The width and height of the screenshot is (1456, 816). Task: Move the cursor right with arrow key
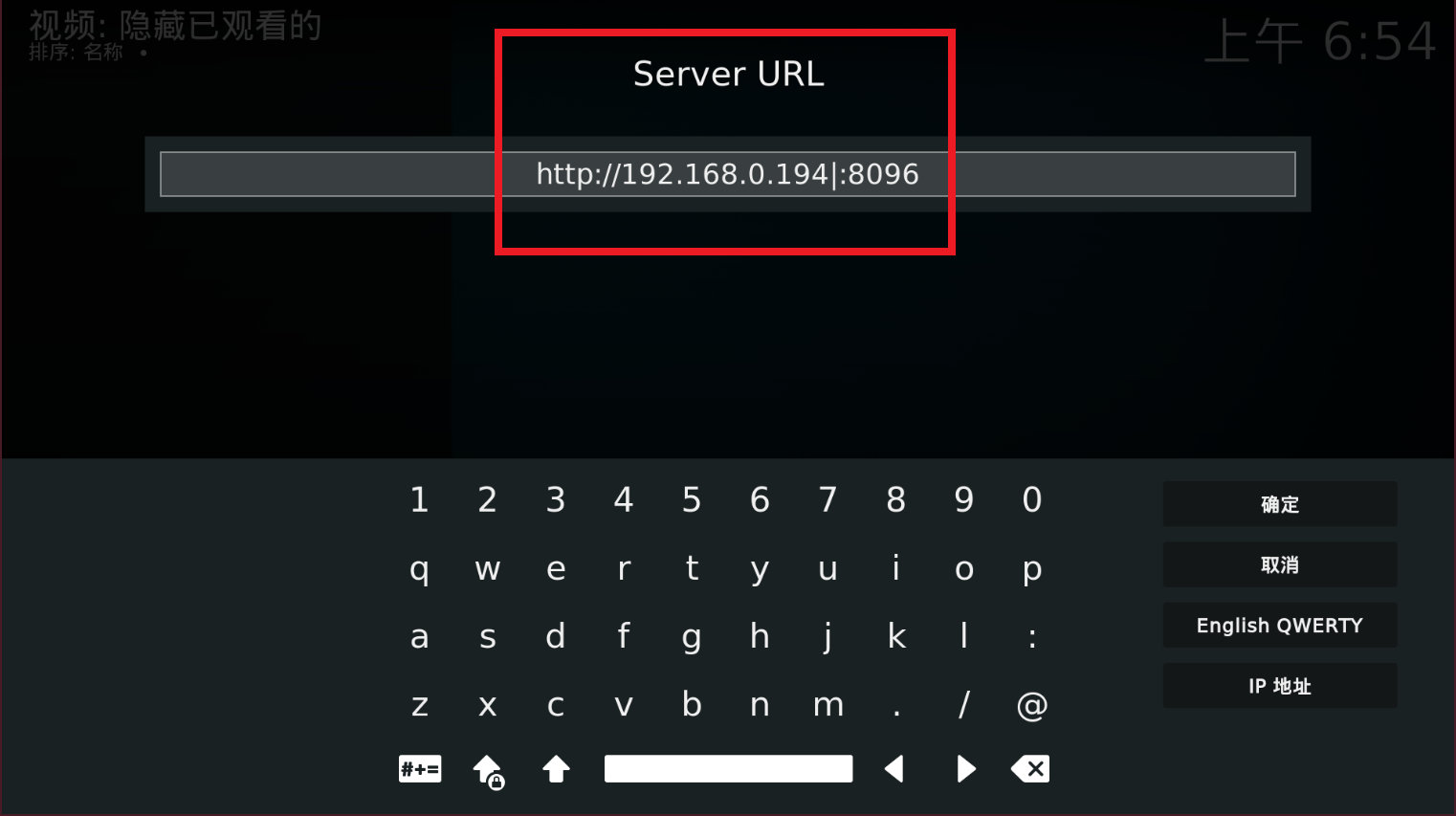pyautogui.click(x=966, y=769)
